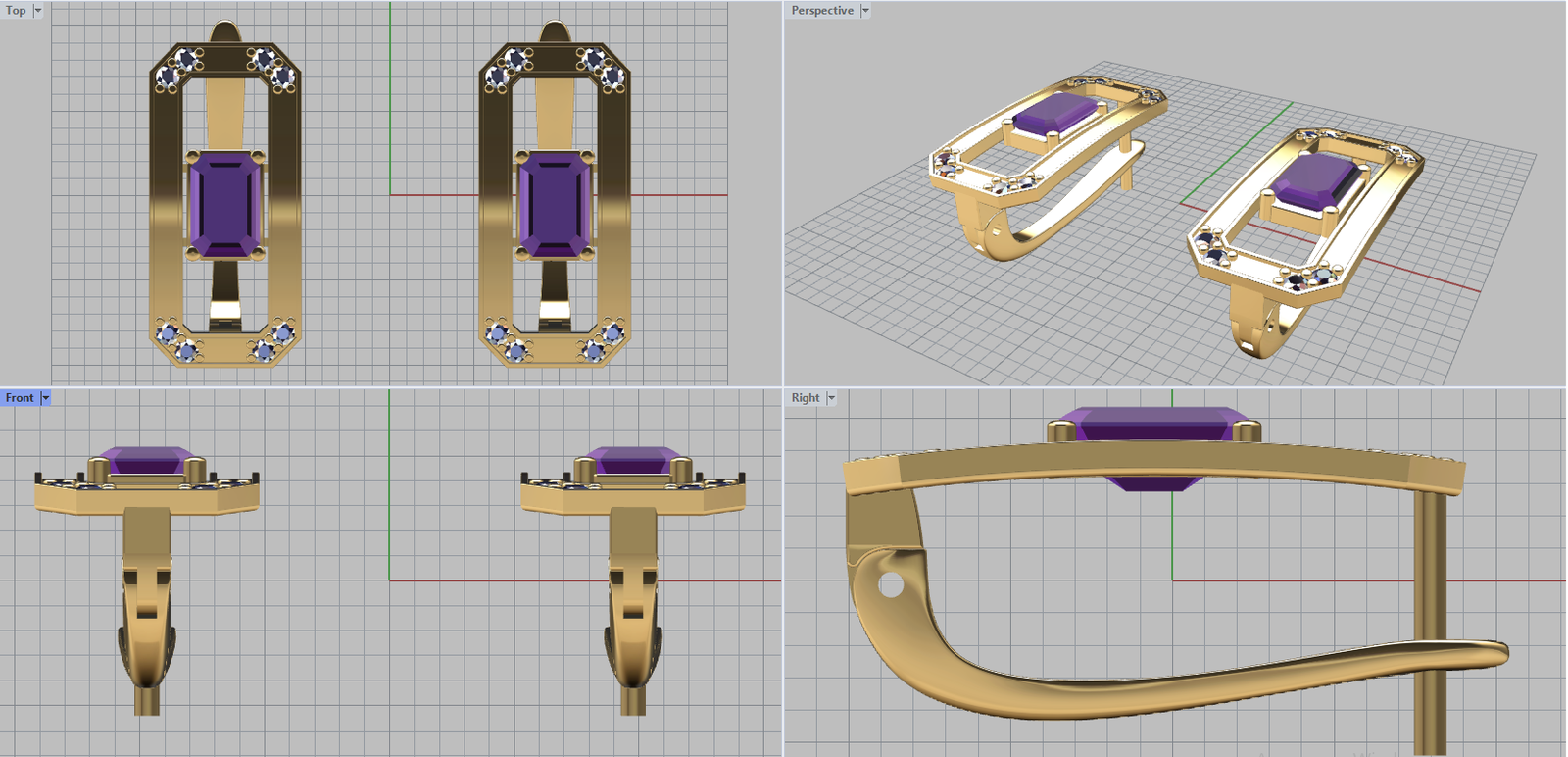Select left earring's purple gemstone in Top view
1568x757 pixels.
click(224, 206)
